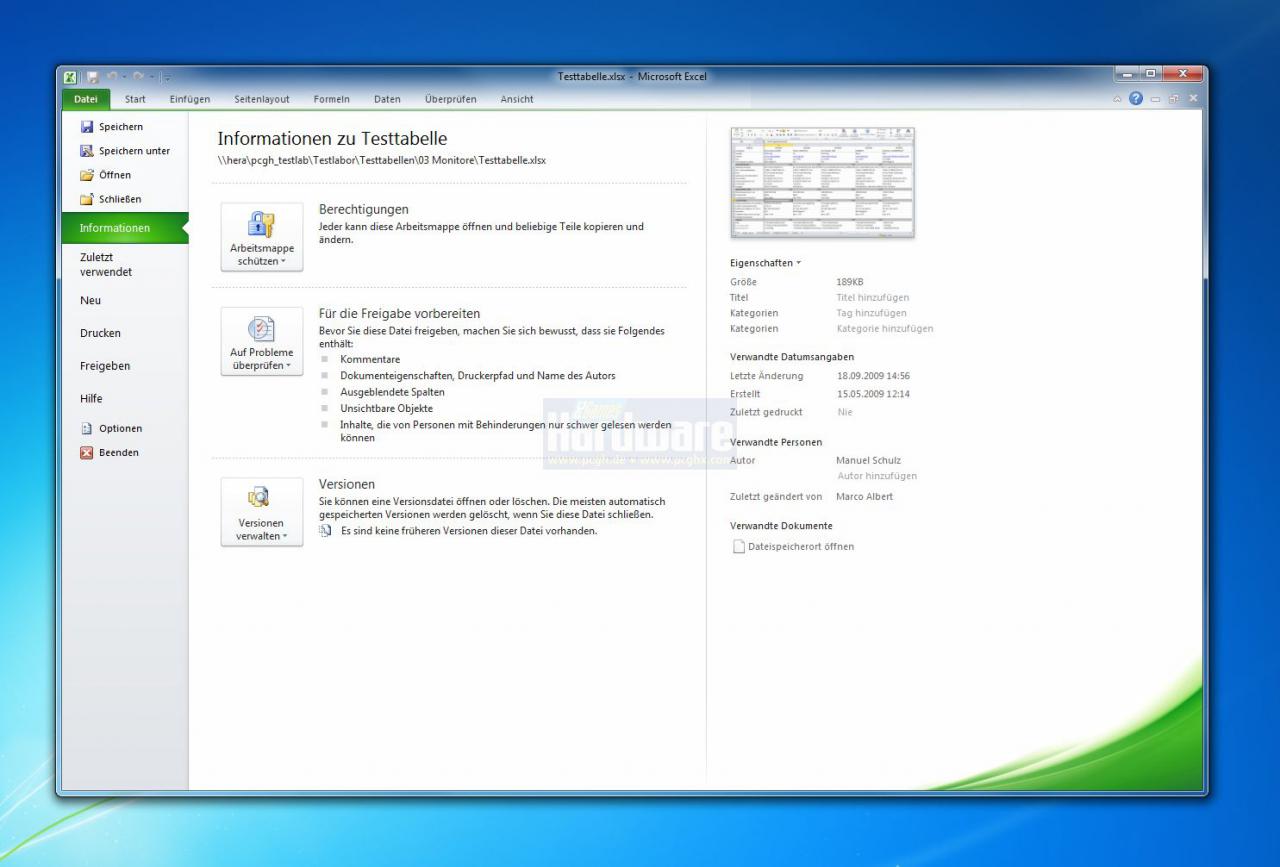The height and width of the screenshot is (867, 1280).
Task: Click the Kommentare list entry
Action: 370,359
